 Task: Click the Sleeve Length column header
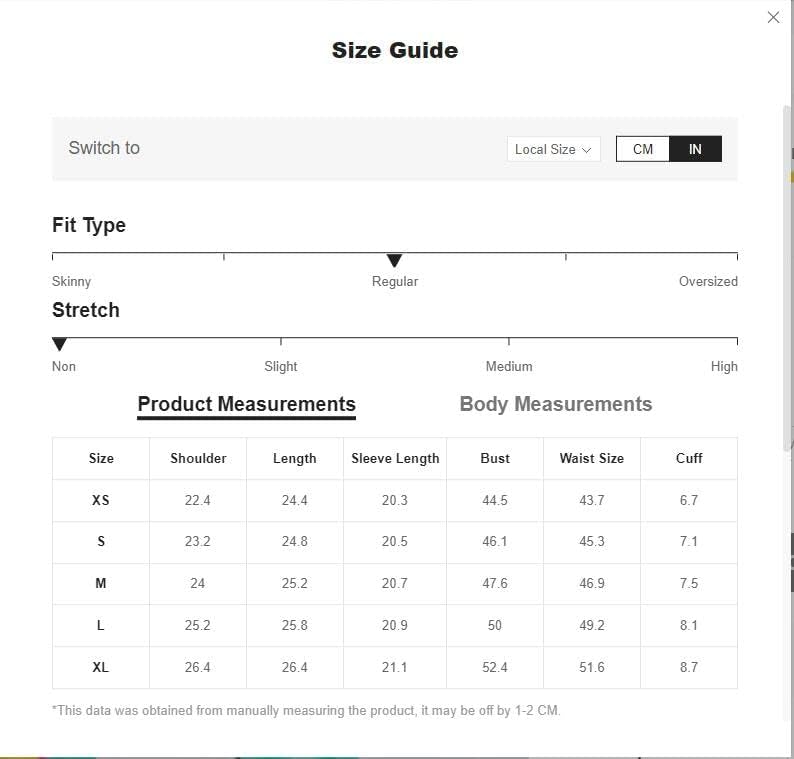point(395,458)
